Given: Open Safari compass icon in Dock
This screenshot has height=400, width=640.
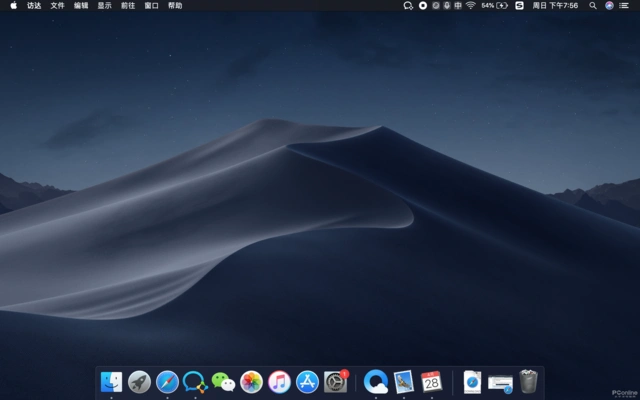Looking at the screenshot, I should (167, 381).
